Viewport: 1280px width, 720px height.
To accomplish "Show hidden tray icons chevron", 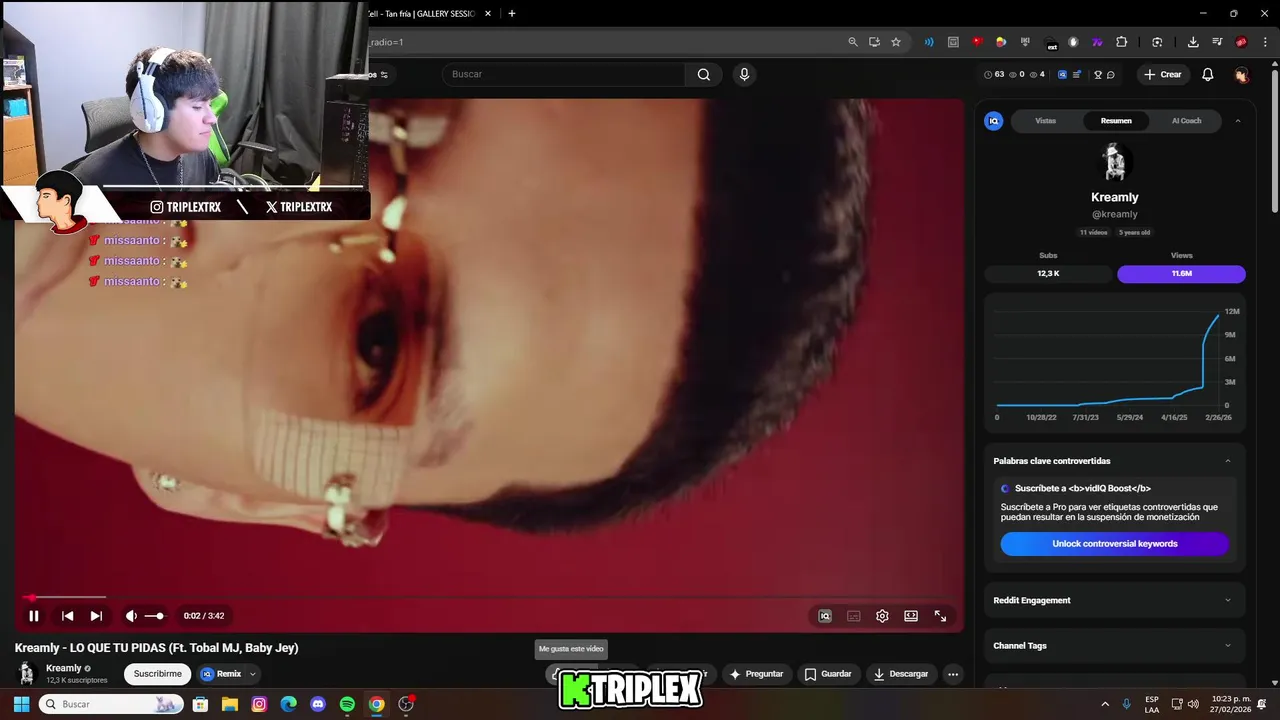I will [x=1105, y=704].
